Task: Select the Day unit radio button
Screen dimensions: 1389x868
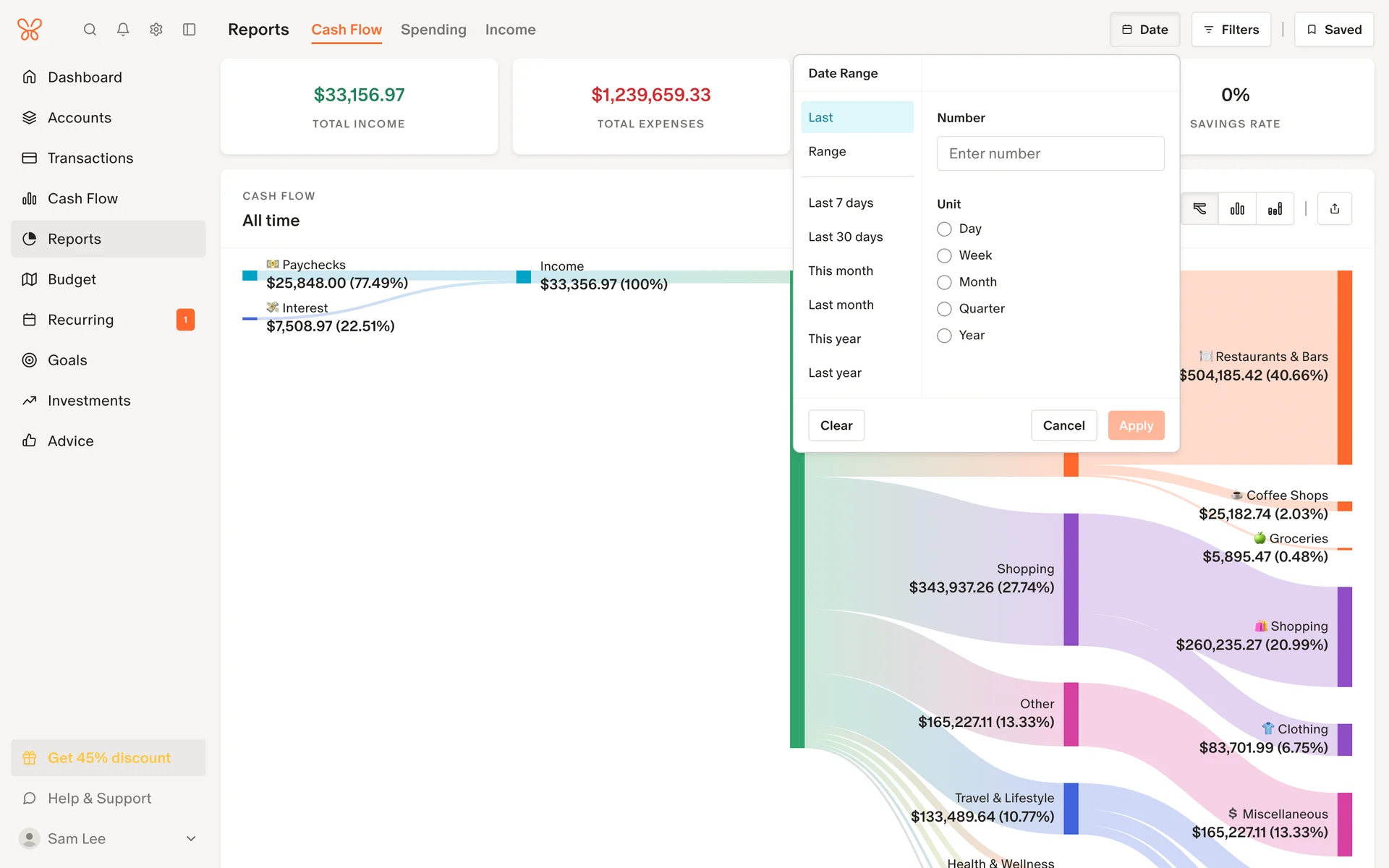Action: click(x=944, y=229)
